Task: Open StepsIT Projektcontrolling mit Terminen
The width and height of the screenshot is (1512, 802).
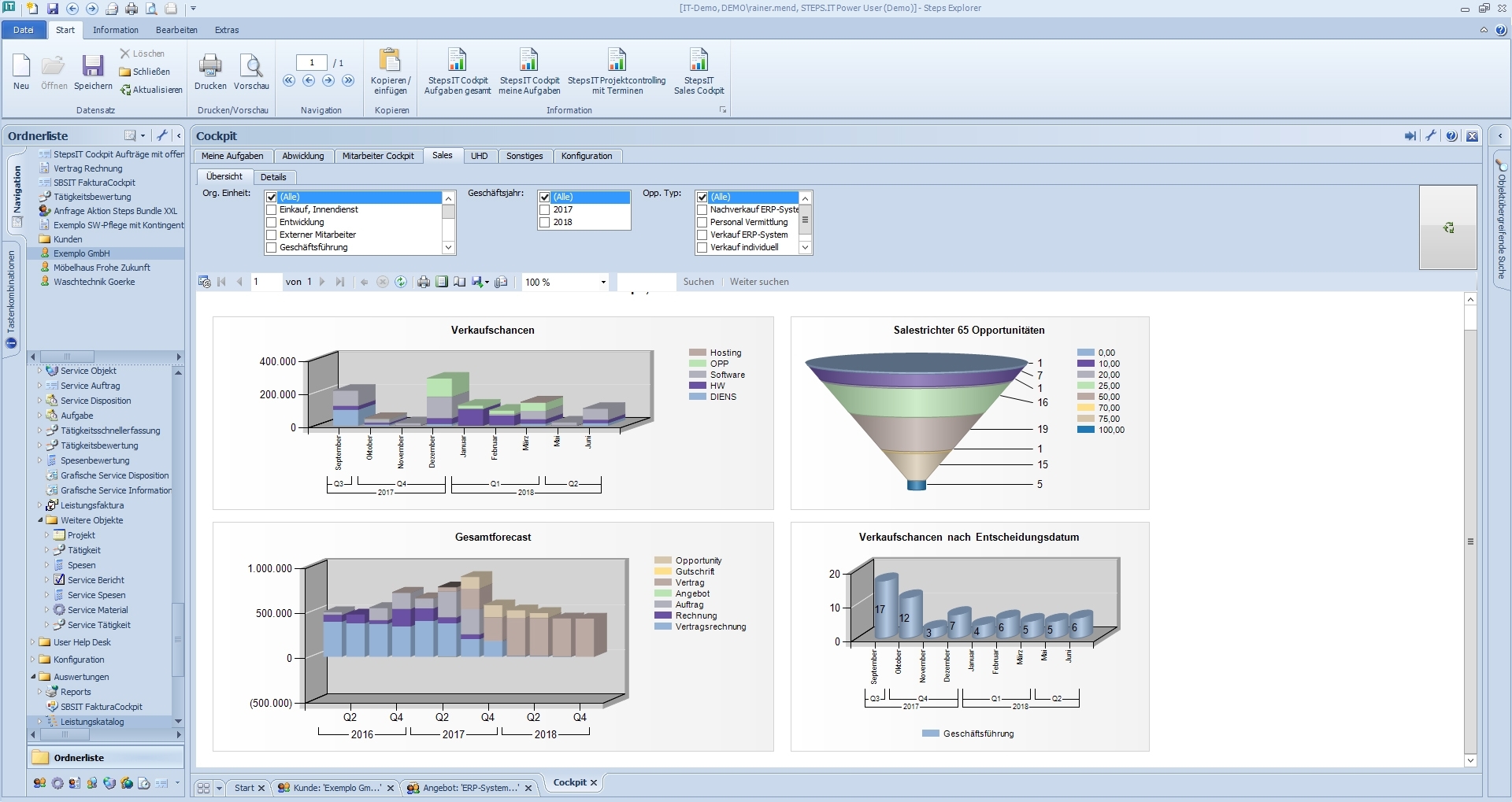Action: (616, 61)
